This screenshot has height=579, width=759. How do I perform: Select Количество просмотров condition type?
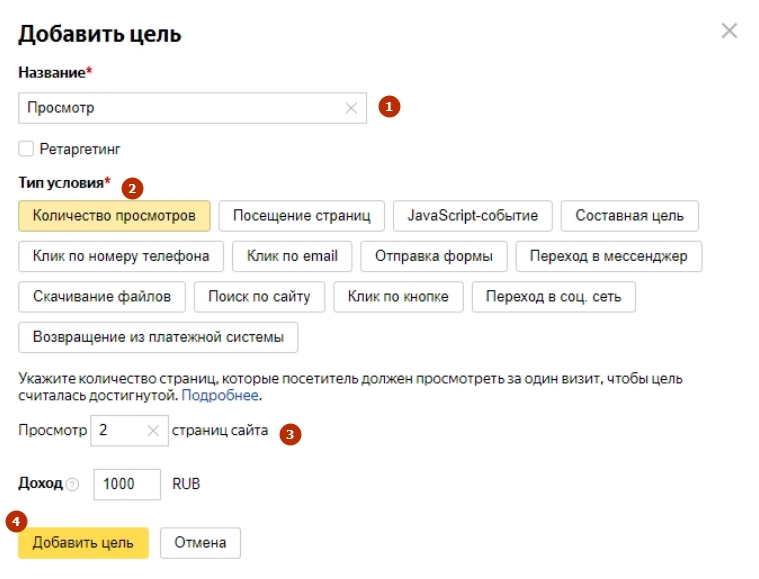click(x=114, y=216)
